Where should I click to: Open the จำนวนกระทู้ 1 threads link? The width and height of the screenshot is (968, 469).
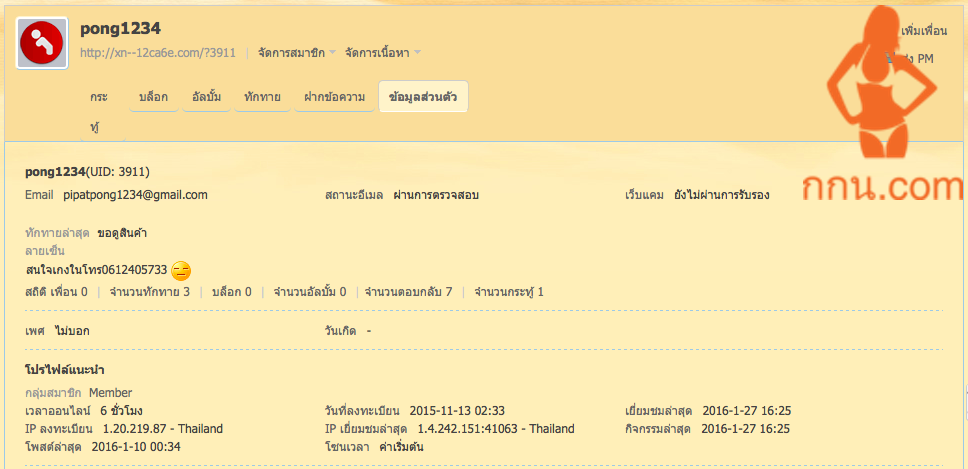(x=509, y=291)
